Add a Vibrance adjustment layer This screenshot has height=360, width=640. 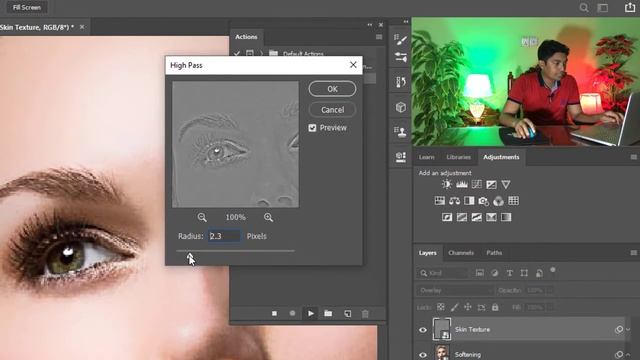pyautogui.click(x=506, y=184)
